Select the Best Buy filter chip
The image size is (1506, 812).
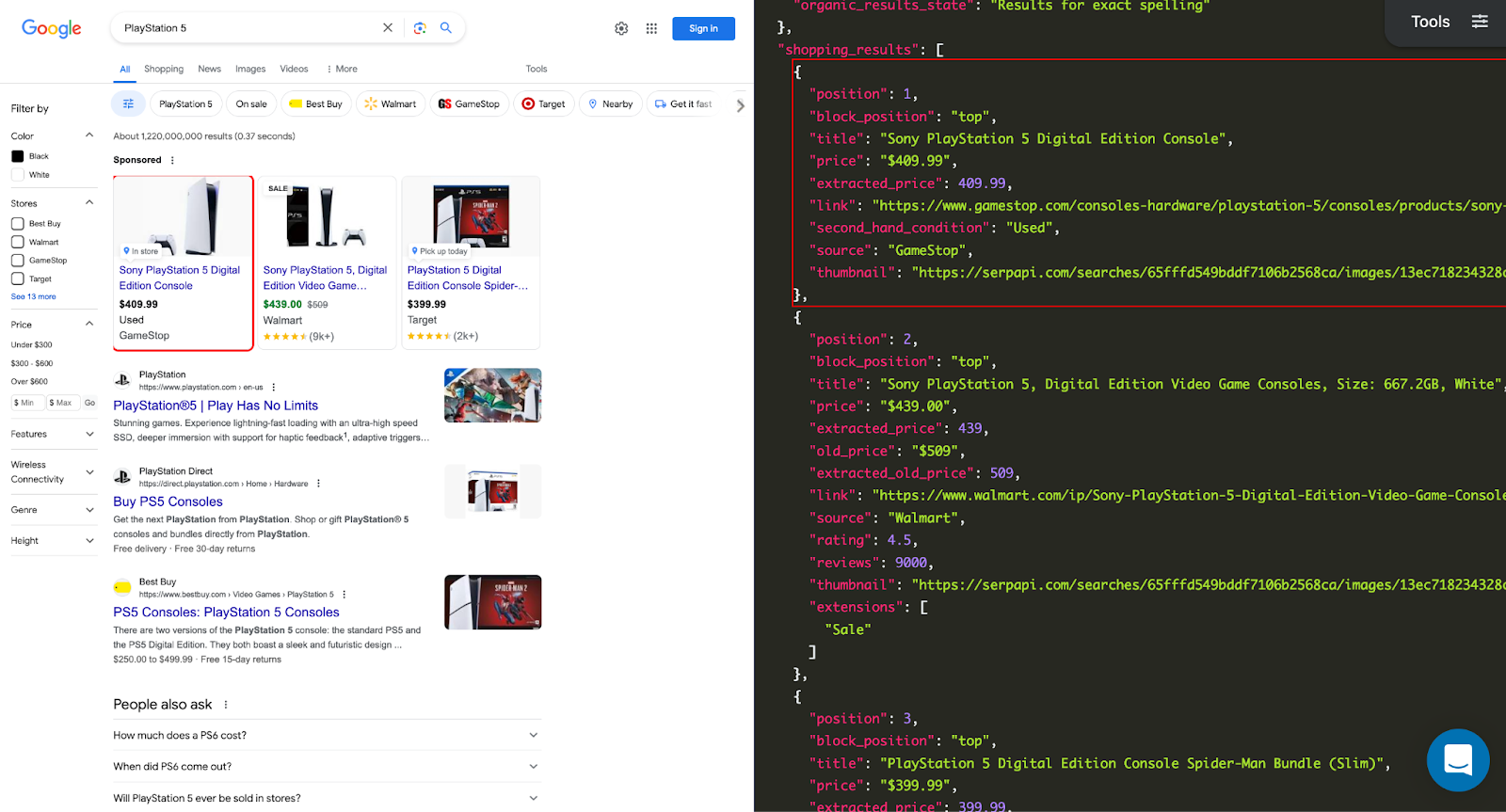click(x=315, y=104)
